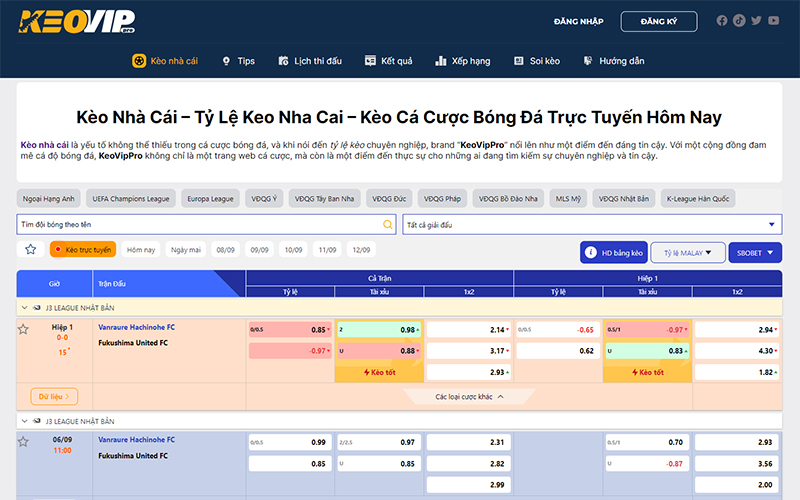Image resolution: width=800 pixels, height=500 pixels.
Task: Open the Tỷ lệ MALAY odds dropdown
Action: pos(688,253)
